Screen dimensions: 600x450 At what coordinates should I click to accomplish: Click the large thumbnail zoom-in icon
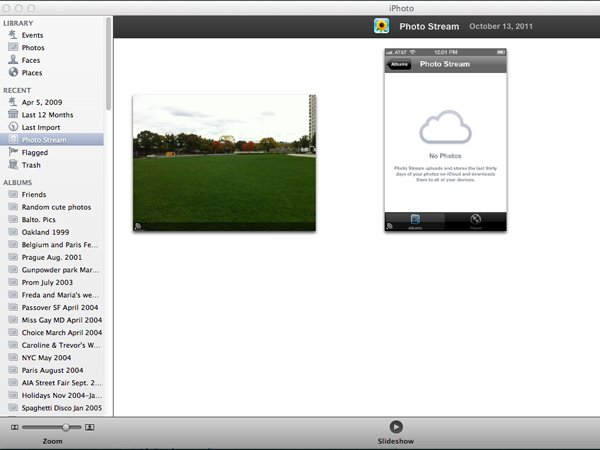point(90,427)
